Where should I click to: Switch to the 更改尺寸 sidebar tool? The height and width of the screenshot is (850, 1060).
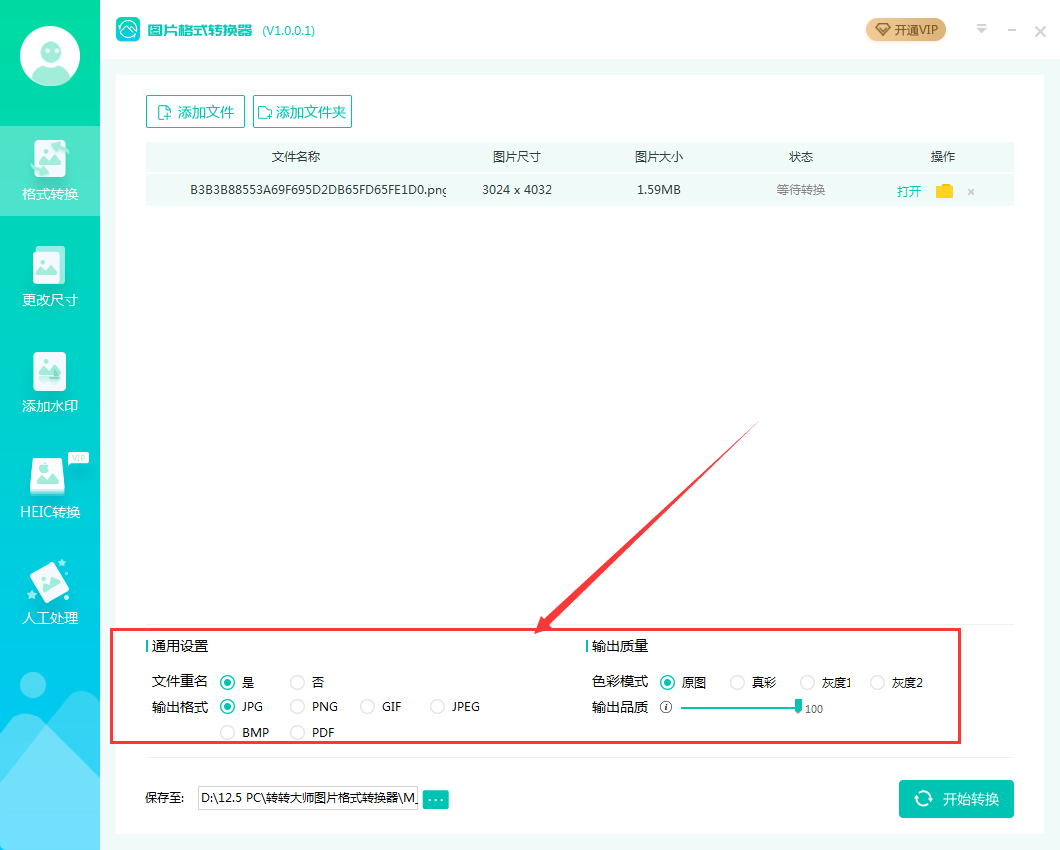coord(50,277)
